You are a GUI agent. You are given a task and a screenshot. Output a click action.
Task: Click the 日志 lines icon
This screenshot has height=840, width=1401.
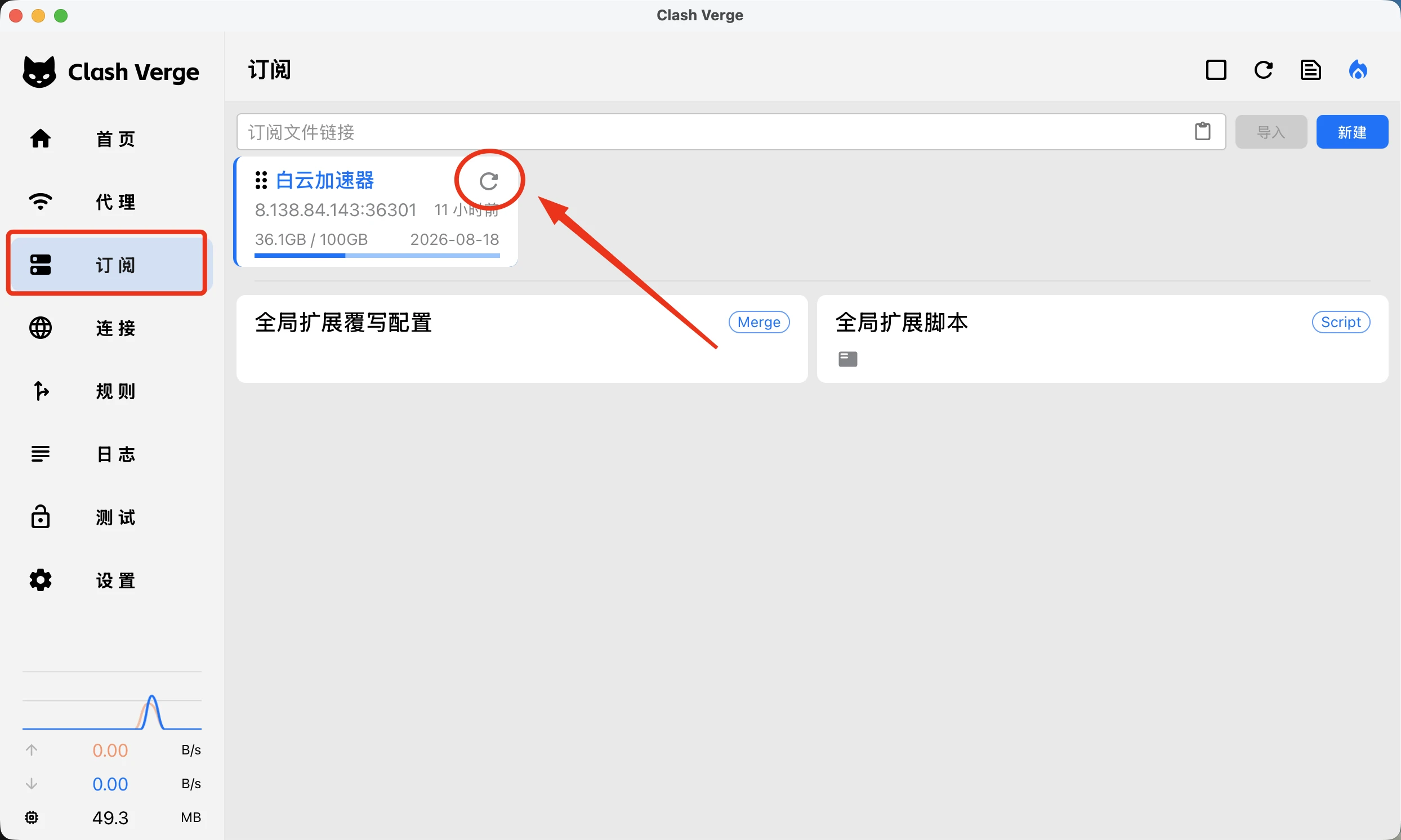[40, 454]
